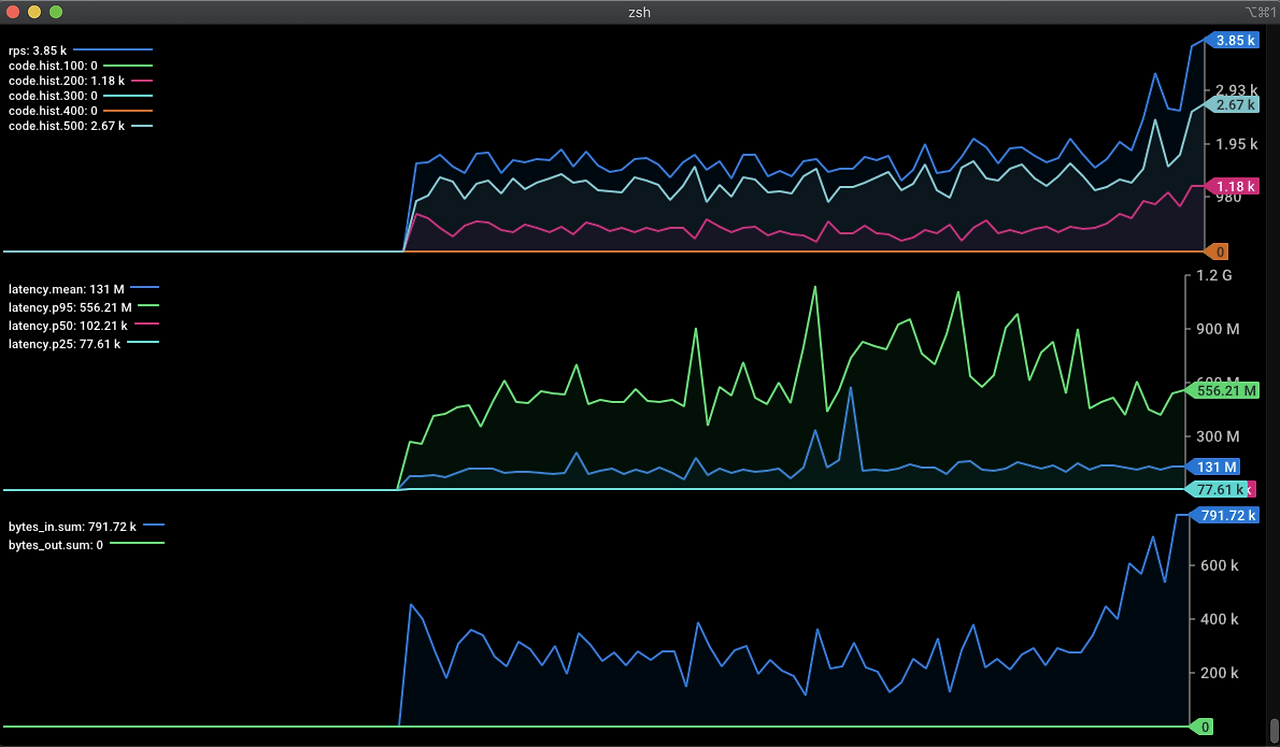Minimize the zsh terminal window
This screenshot has height=747, width=1280.
click(x=34, y=12)
